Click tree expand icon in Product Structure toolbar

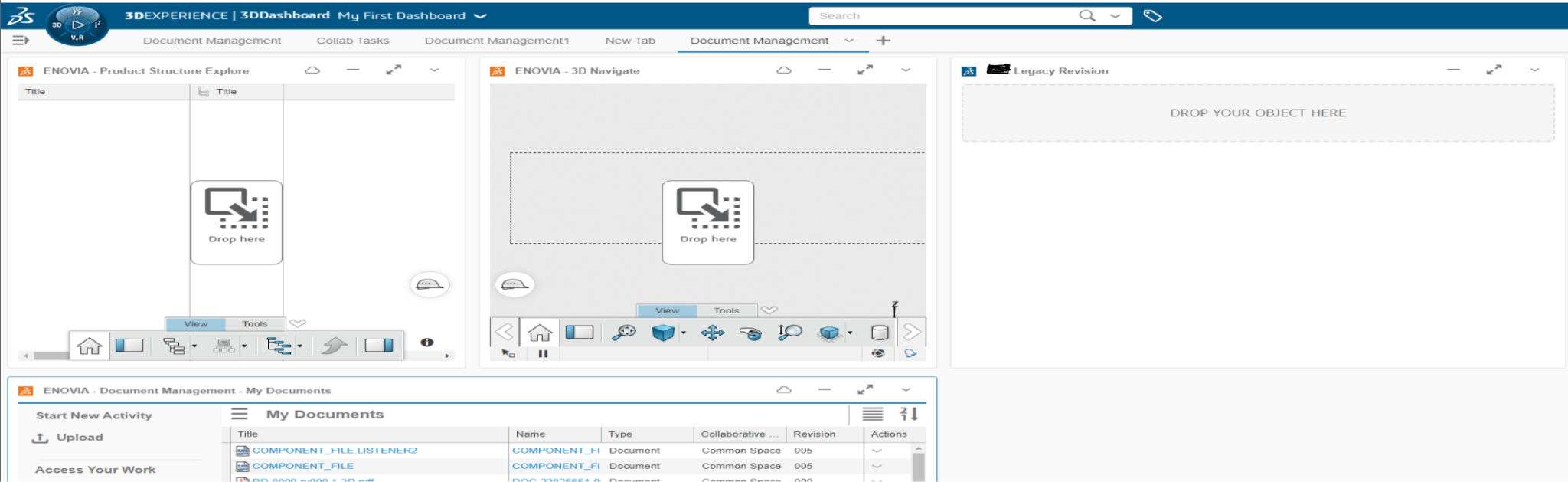175,346
